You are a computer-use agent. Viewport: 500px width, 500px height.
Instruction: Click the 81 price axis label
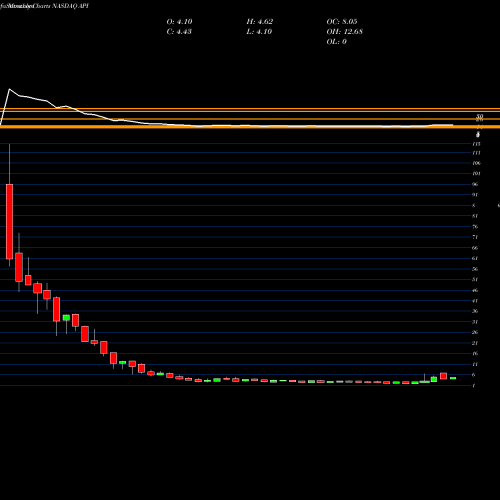click(x=475, y=216)
